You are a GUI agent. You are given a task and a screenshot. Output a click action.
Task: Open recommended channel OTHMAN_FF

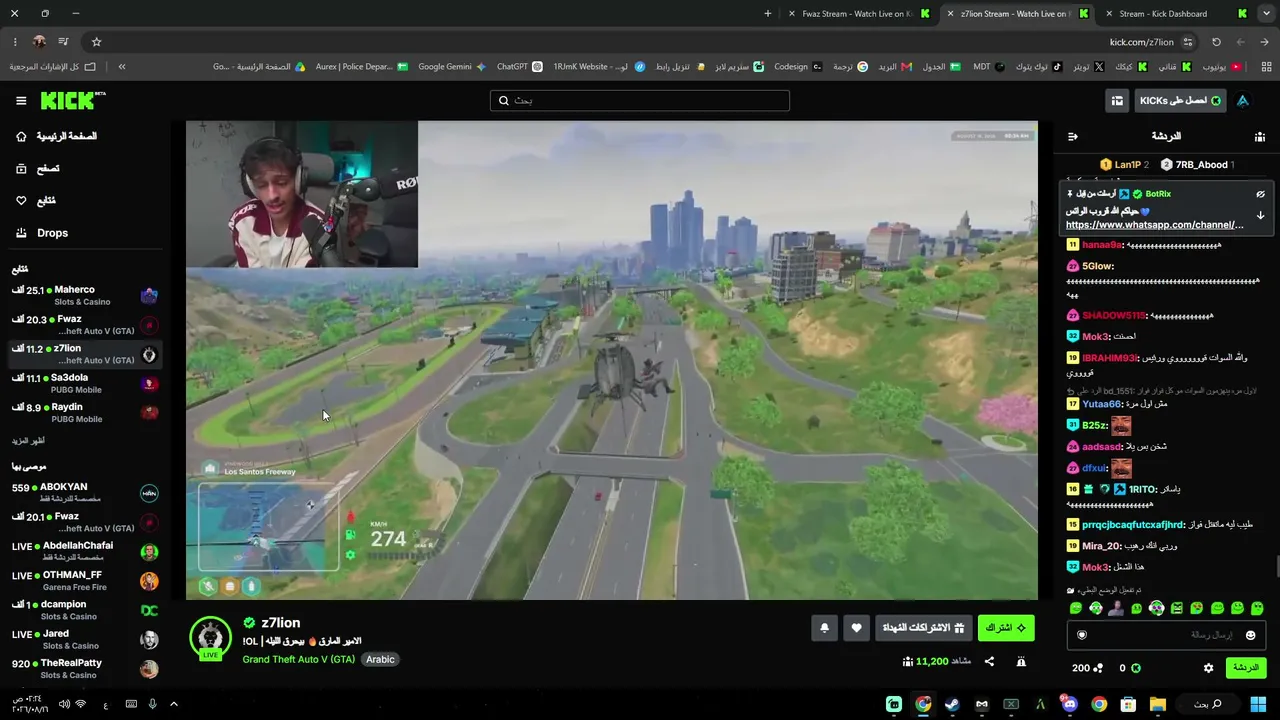pos(85,580)
